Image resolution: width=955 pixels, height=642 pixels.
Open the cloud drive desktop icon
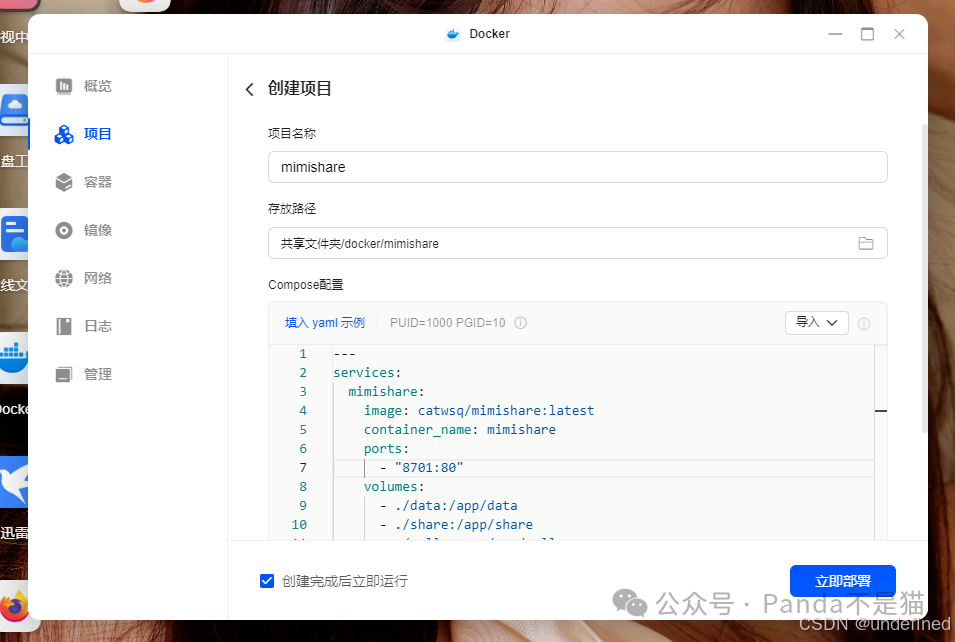point(14,111)
